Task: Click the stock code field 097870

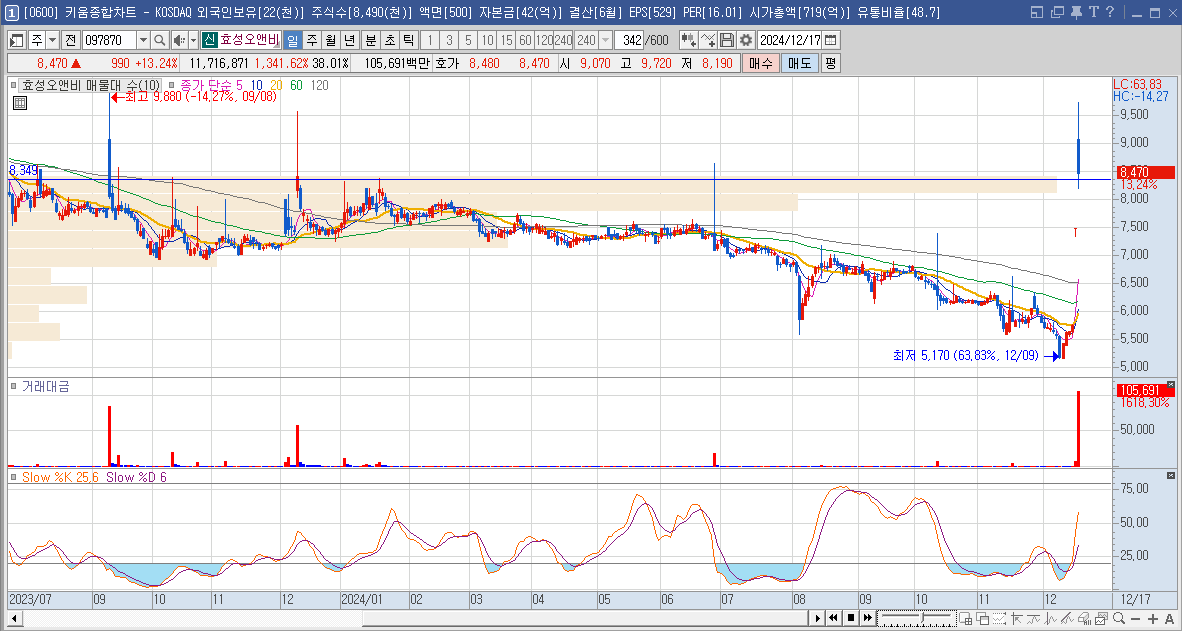Action: [x=109, y=40]
